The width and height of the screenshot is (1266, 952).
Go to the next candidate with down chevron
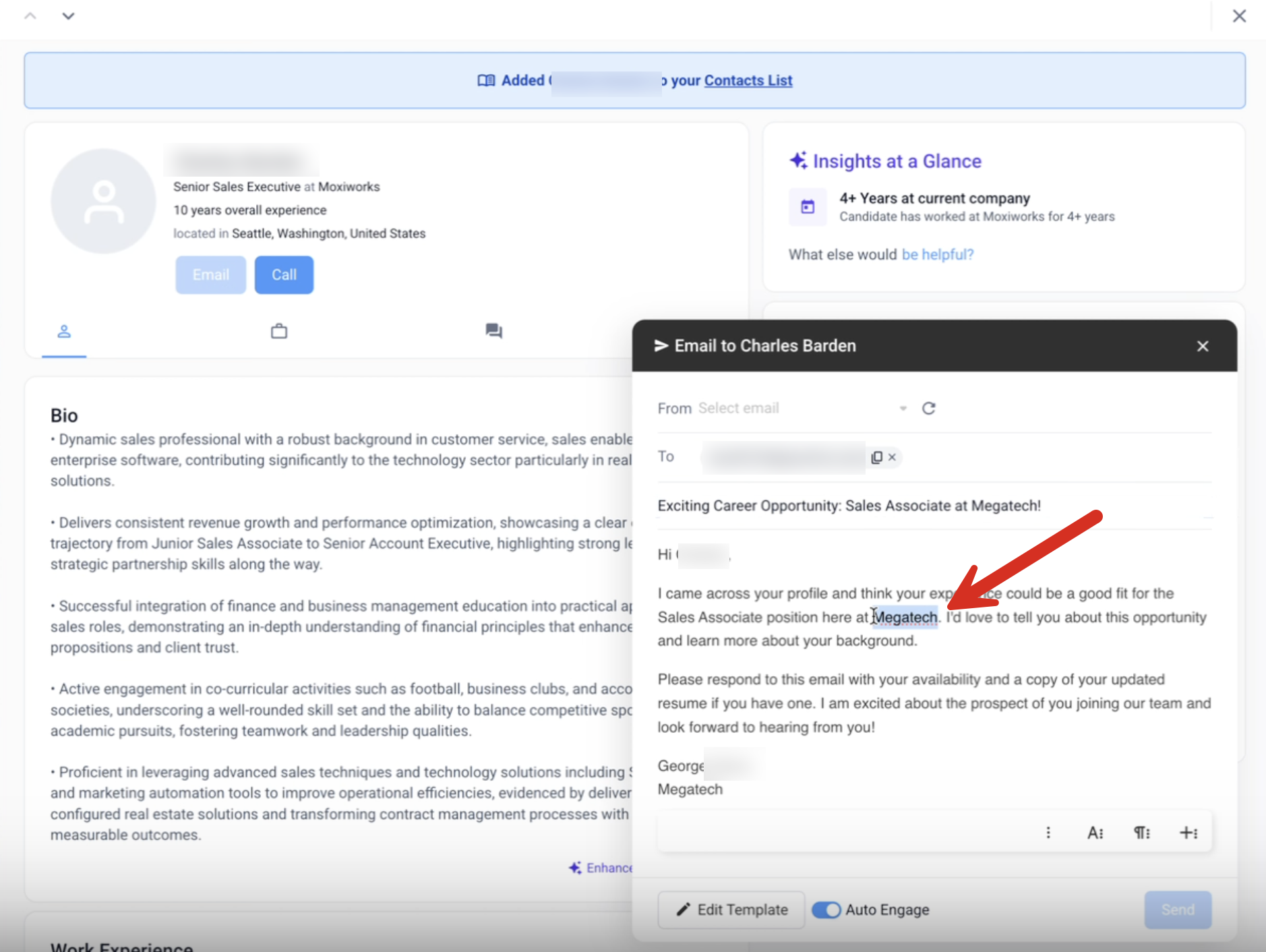pyautogui.click(x=68, y=16)
